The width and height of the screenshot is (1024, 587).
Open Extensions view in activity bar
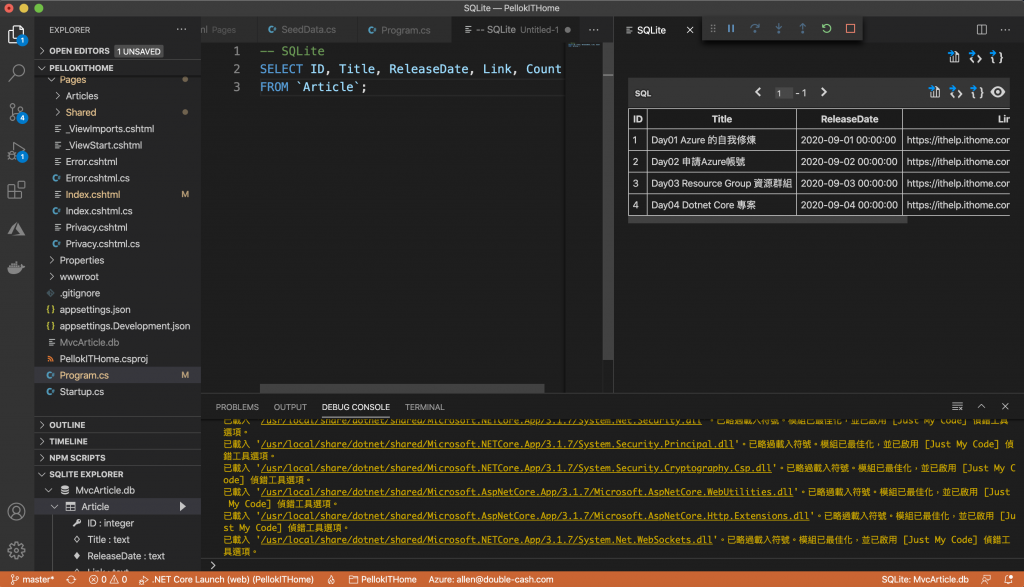click(x=16, y=190)
